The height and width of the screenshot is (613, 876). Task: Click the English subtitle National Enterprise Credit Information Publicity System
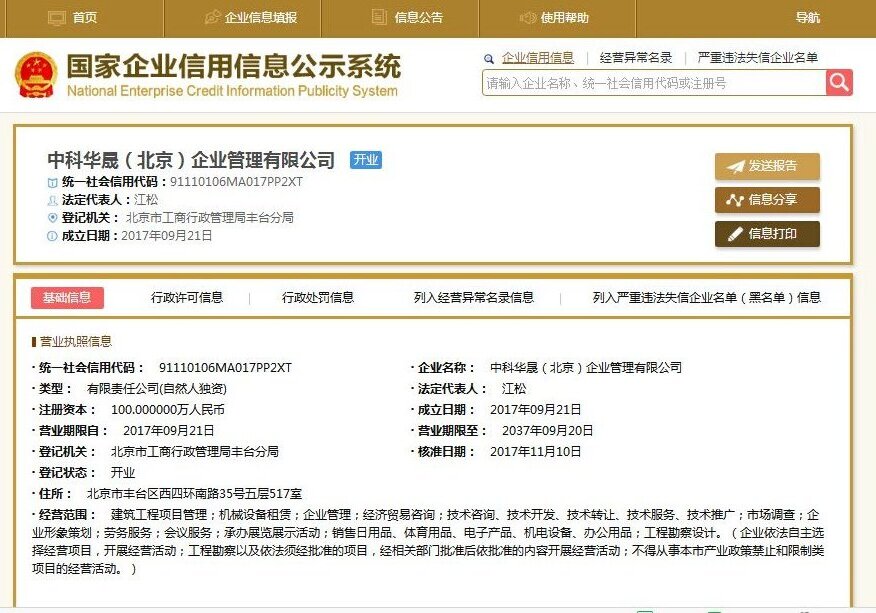coord(232,91)
